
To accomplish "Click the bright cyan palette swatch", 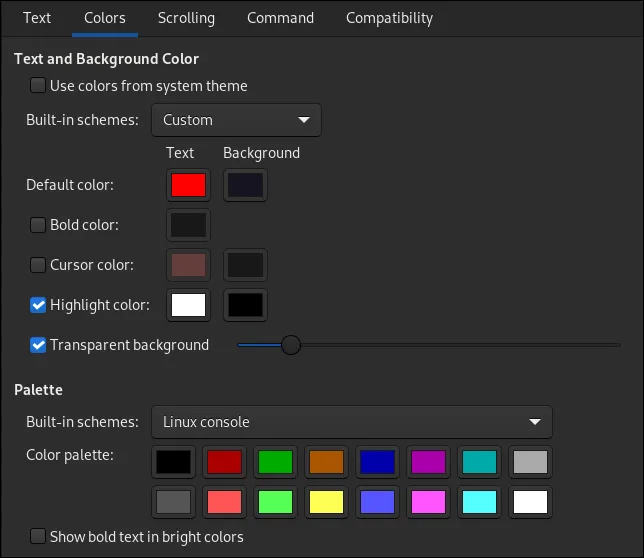I will coord(479,502).
